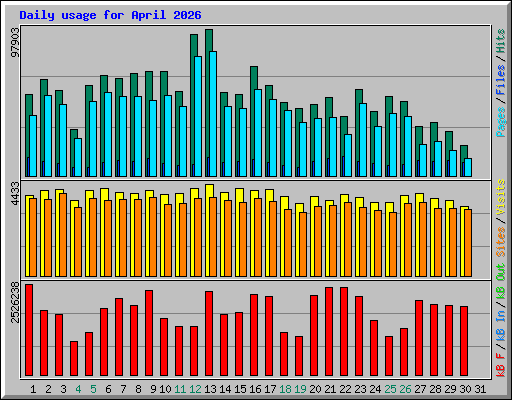The height and width of the screenshot is (400, 512).
Task: Click the yellow 'Visits' legend label
Action: point(501,197)
